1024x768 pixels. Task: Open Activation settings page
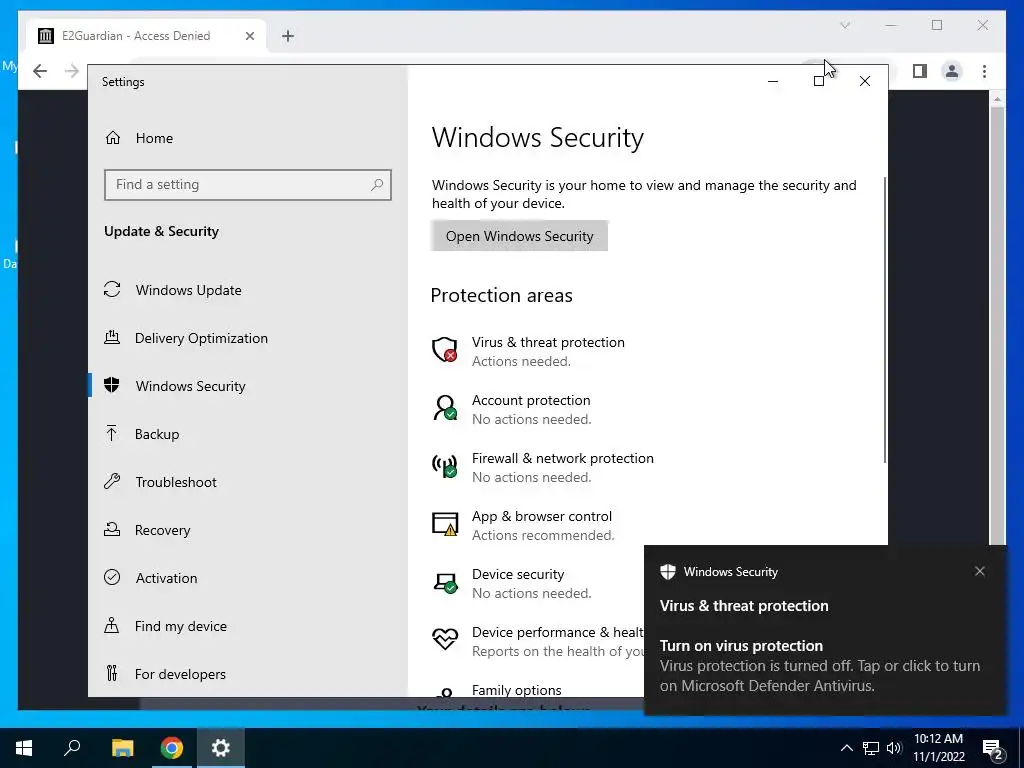pyautogui.click(x=166, y=578)
